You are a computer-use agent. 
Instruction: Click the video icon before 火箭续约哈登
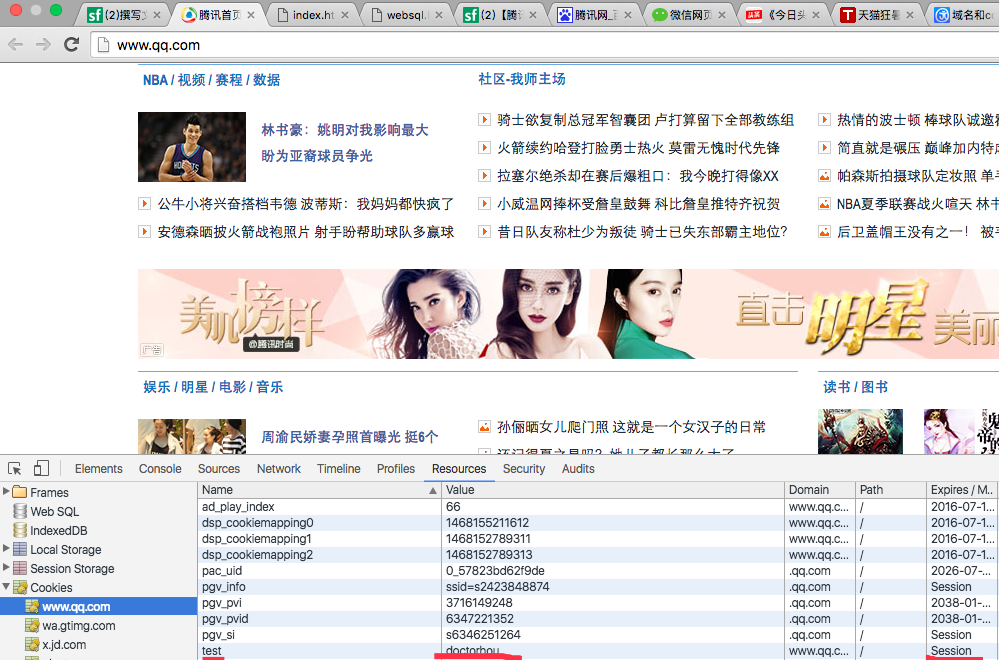pos(484,148)
